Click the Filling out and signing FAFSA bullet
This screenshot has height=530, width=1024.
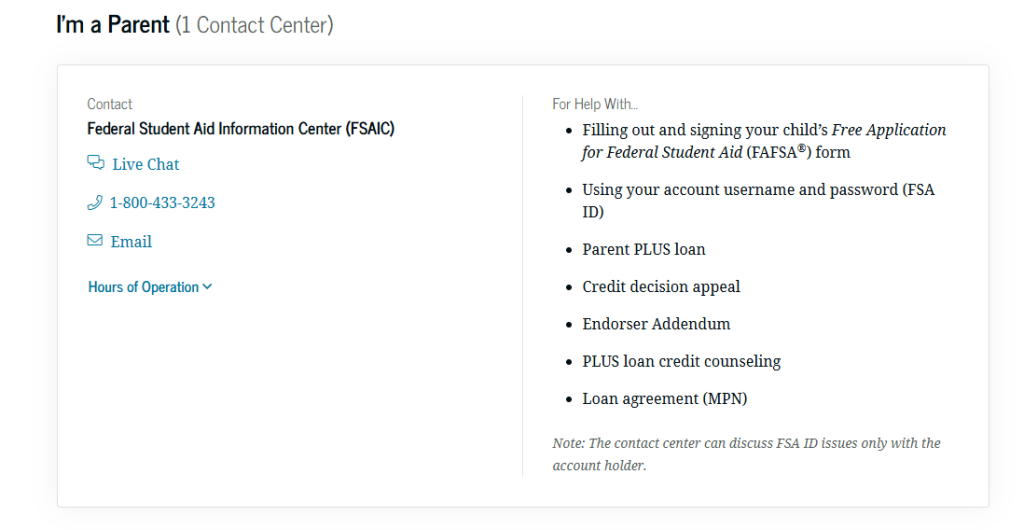click(x=764, y=141)
